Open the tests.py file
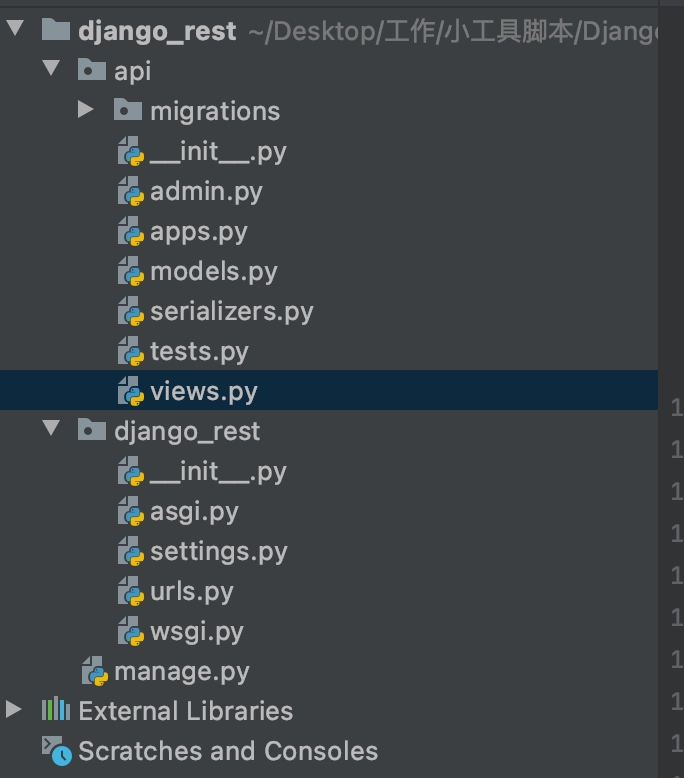This screenshot has width=684, height=778. pyautogui.click(x=199, y=351)
